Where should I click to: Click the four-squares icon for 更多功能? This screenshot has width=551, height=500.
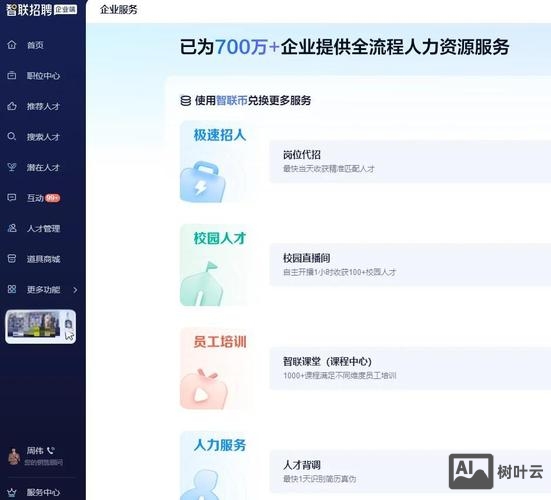click(12, 289)
